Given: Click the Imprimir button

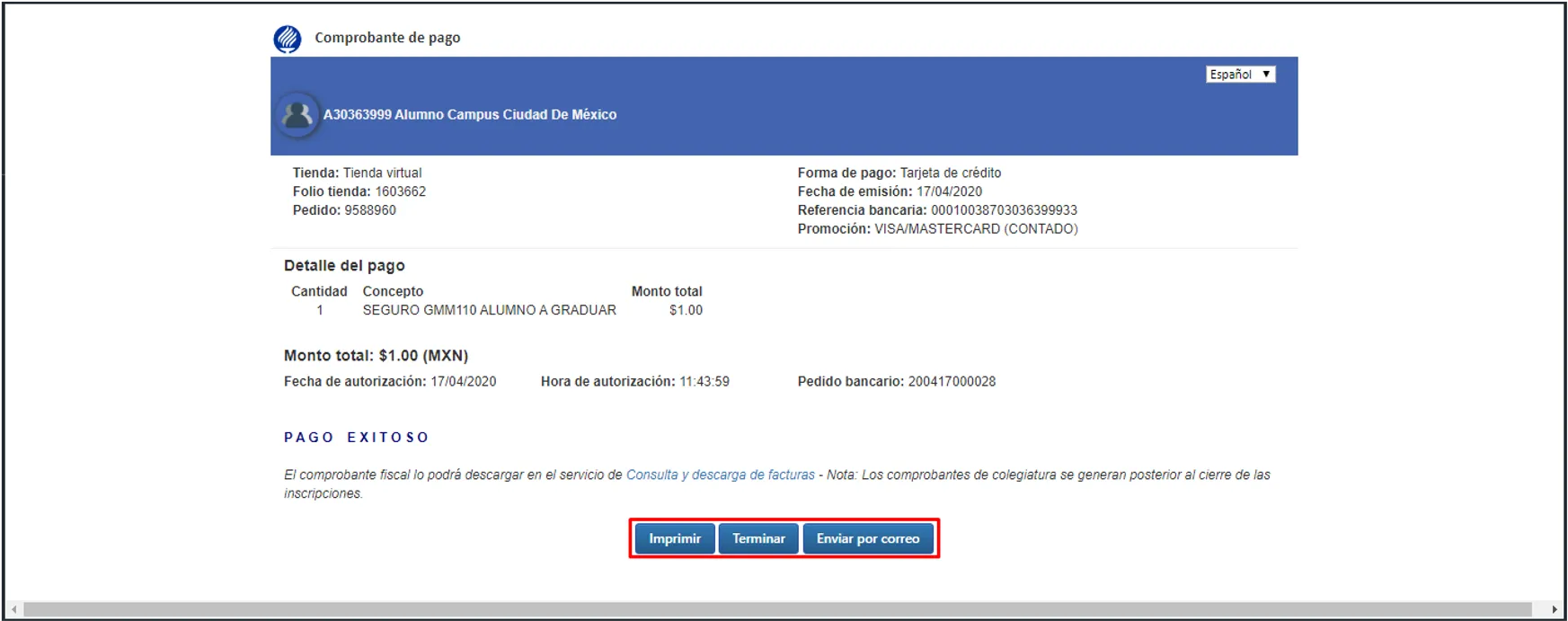Looking at the screenshot, I should coord(675,538).
